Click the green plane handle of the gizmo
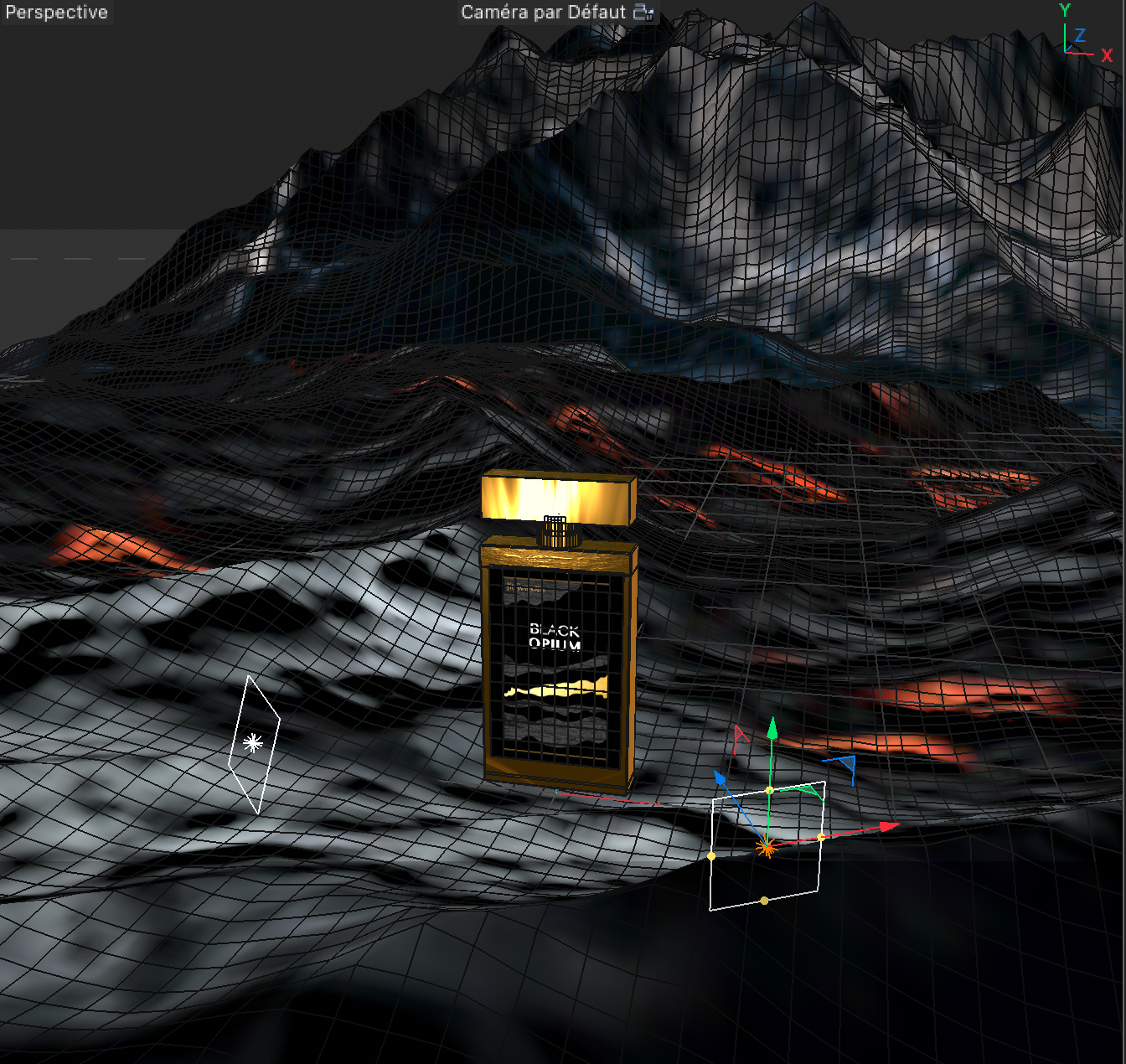Image resolution: width=1126 pixels, height=1064 pixels. [812, 790]
